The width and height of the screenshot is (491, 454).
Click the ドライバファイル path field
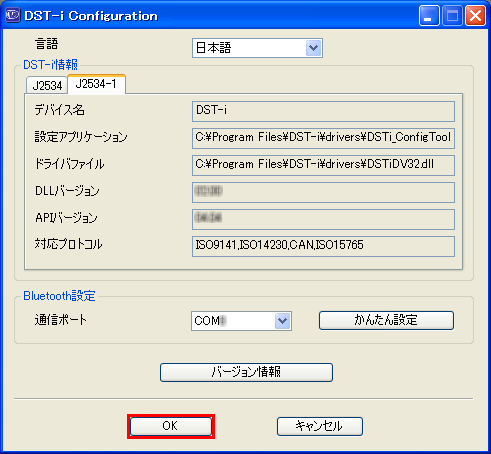point(323,165)
